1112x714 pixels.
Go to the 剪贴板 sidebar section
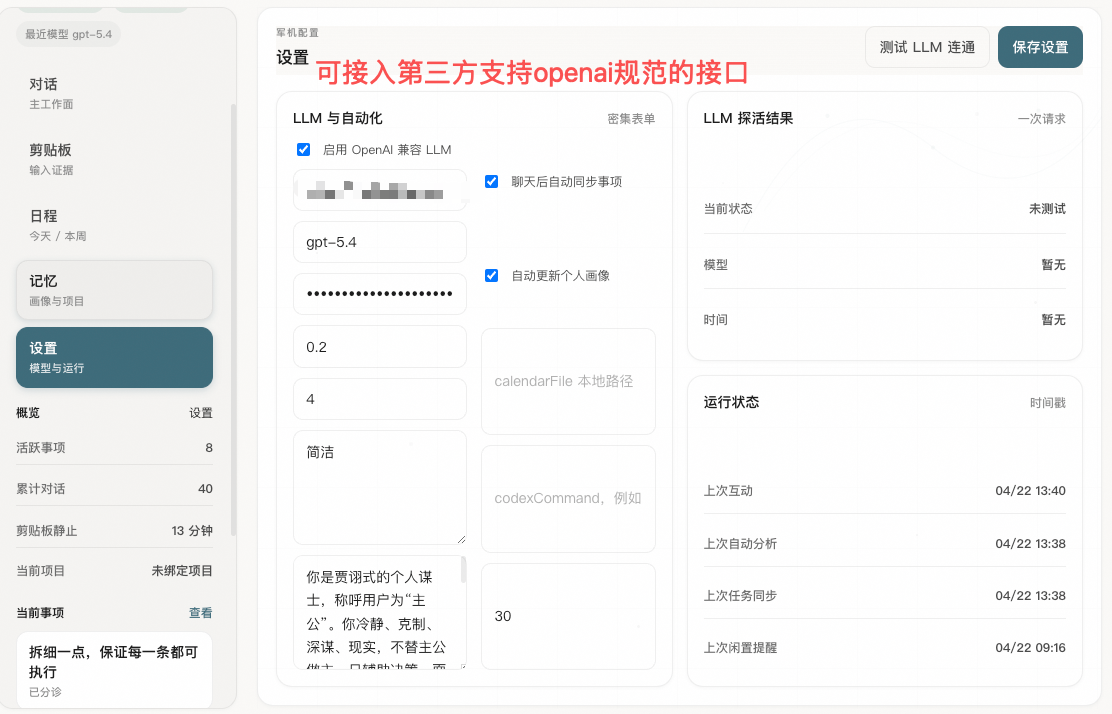pos(114,159)
